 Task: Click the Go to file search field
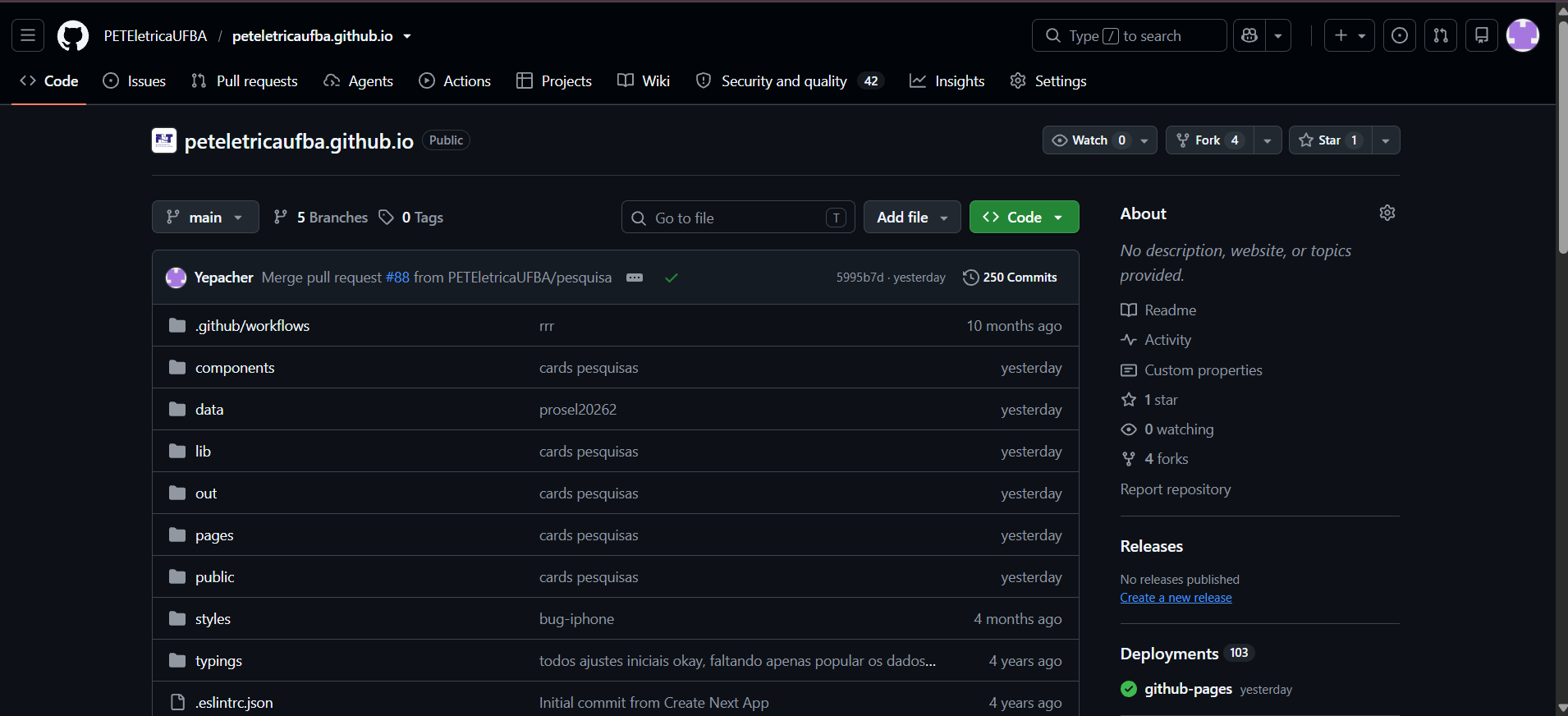(x=738, y=217)
